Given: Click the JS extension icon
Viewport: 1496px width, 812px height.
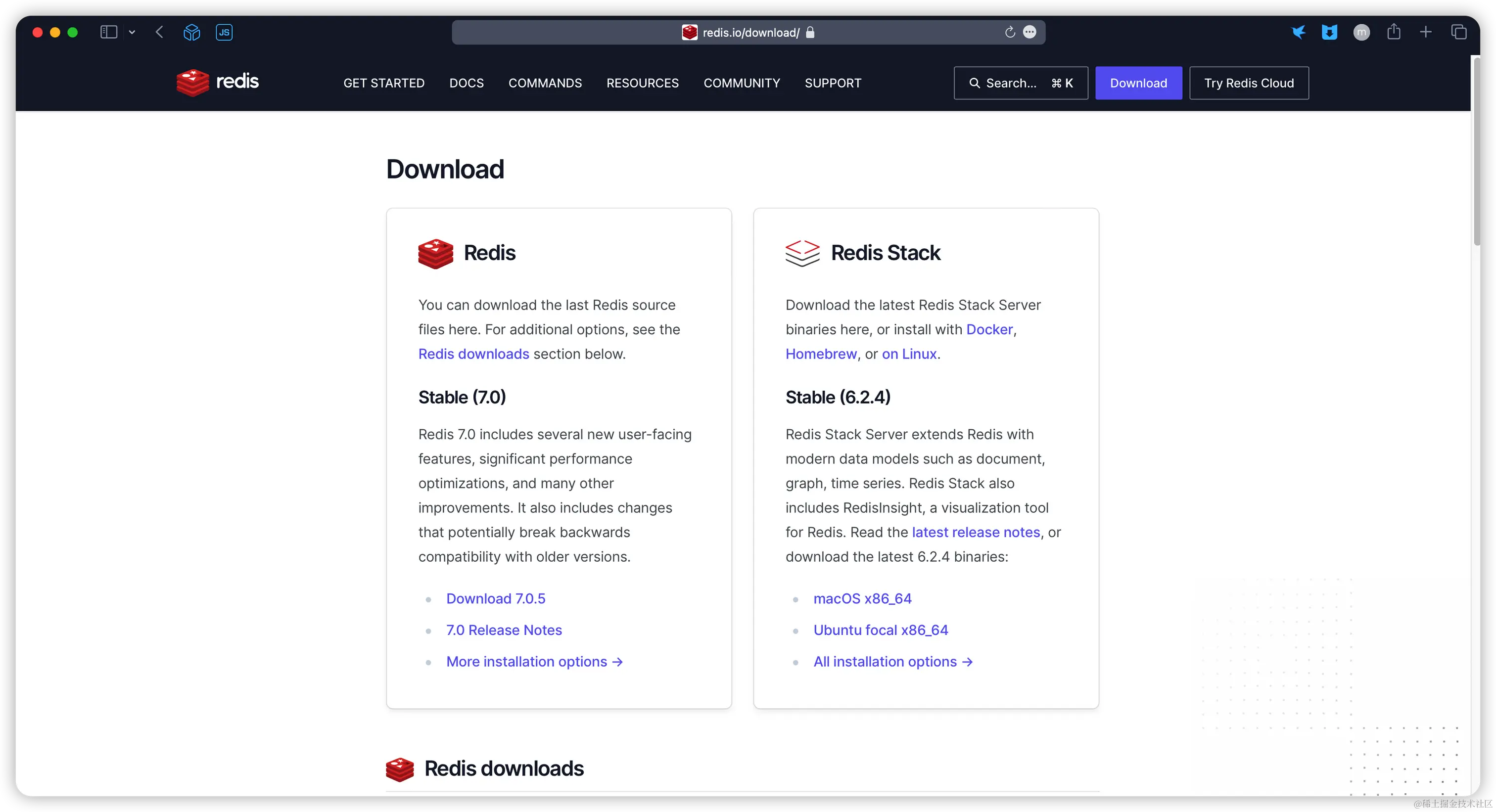Looking at the screenshot, I should point(224,32).
